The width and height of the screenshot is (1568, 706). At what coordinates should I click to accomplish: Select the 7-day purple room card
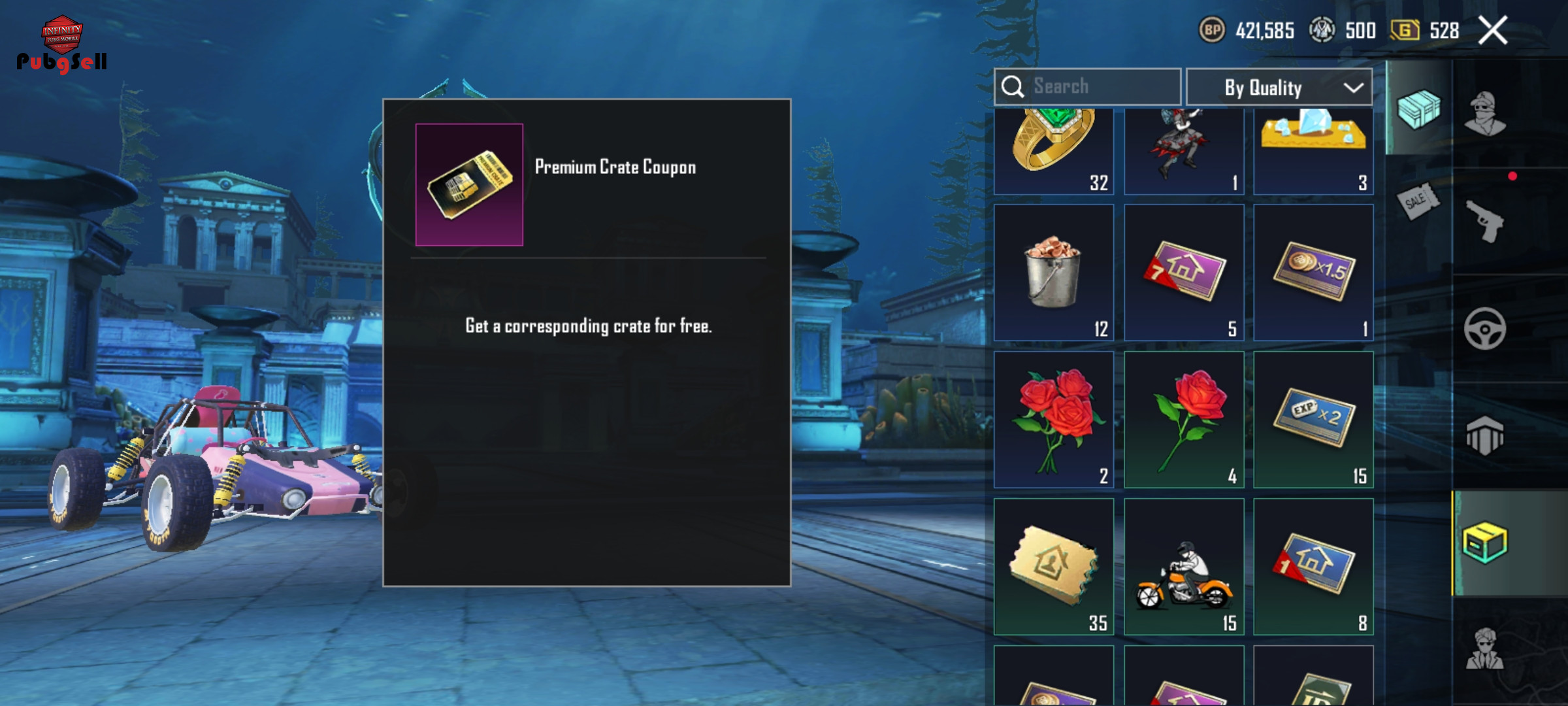tap(1184, 273)
